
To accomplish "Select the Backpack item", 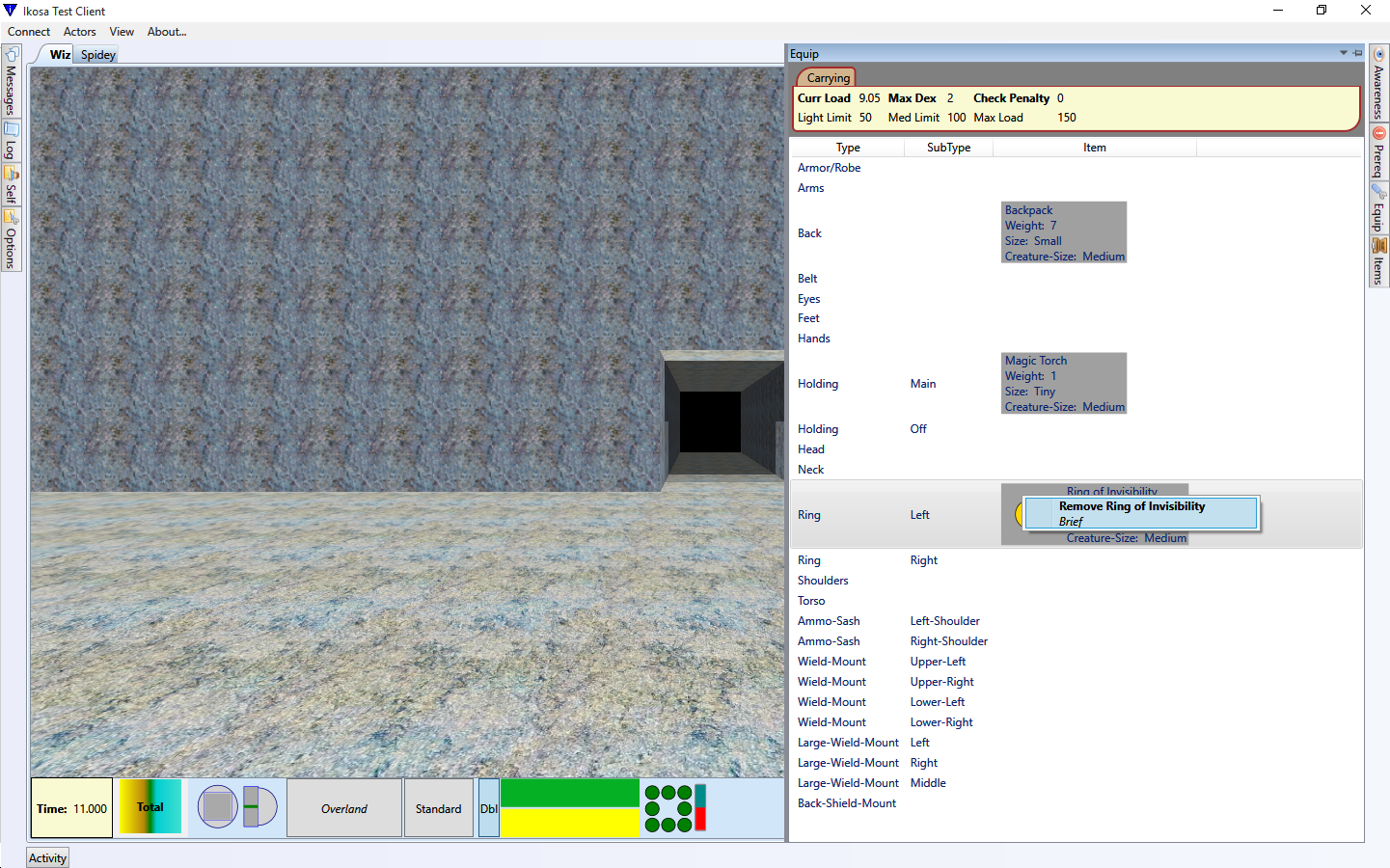I will click(1064, 232).
